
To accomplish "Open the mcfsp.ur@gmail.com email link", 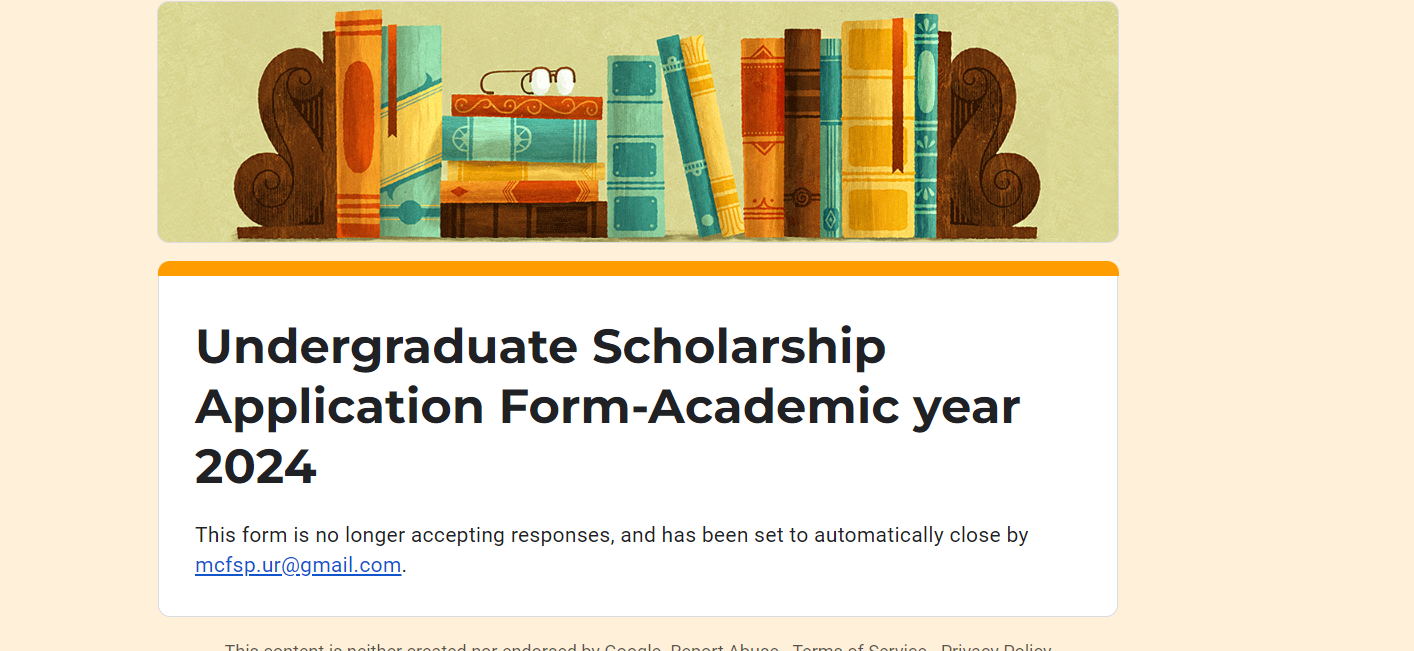I will [x=298, y=565].
